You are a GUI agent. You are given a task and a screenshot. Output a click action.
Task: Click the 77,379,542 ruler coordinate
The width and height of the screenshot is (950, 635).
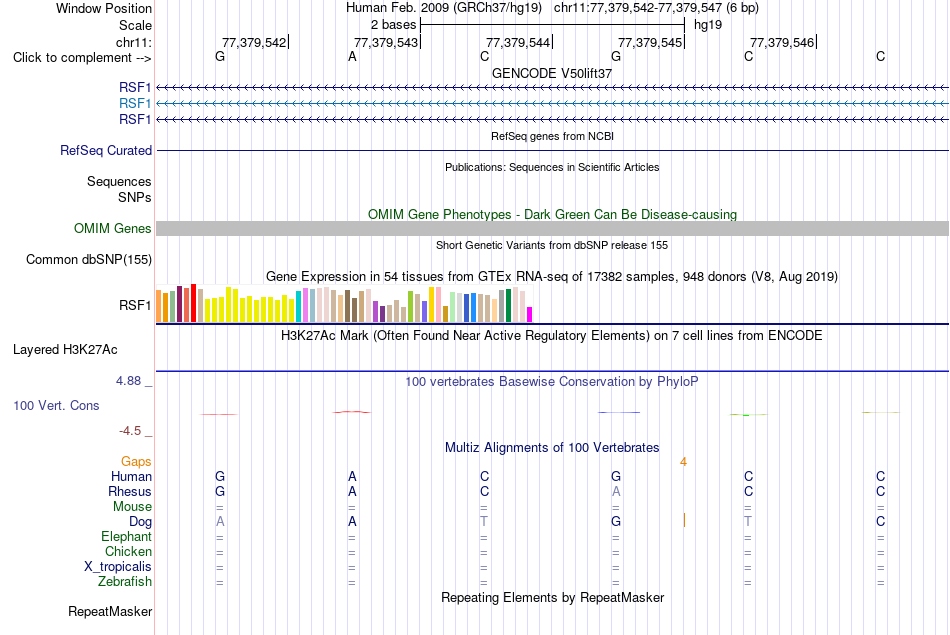click(254, 42)
